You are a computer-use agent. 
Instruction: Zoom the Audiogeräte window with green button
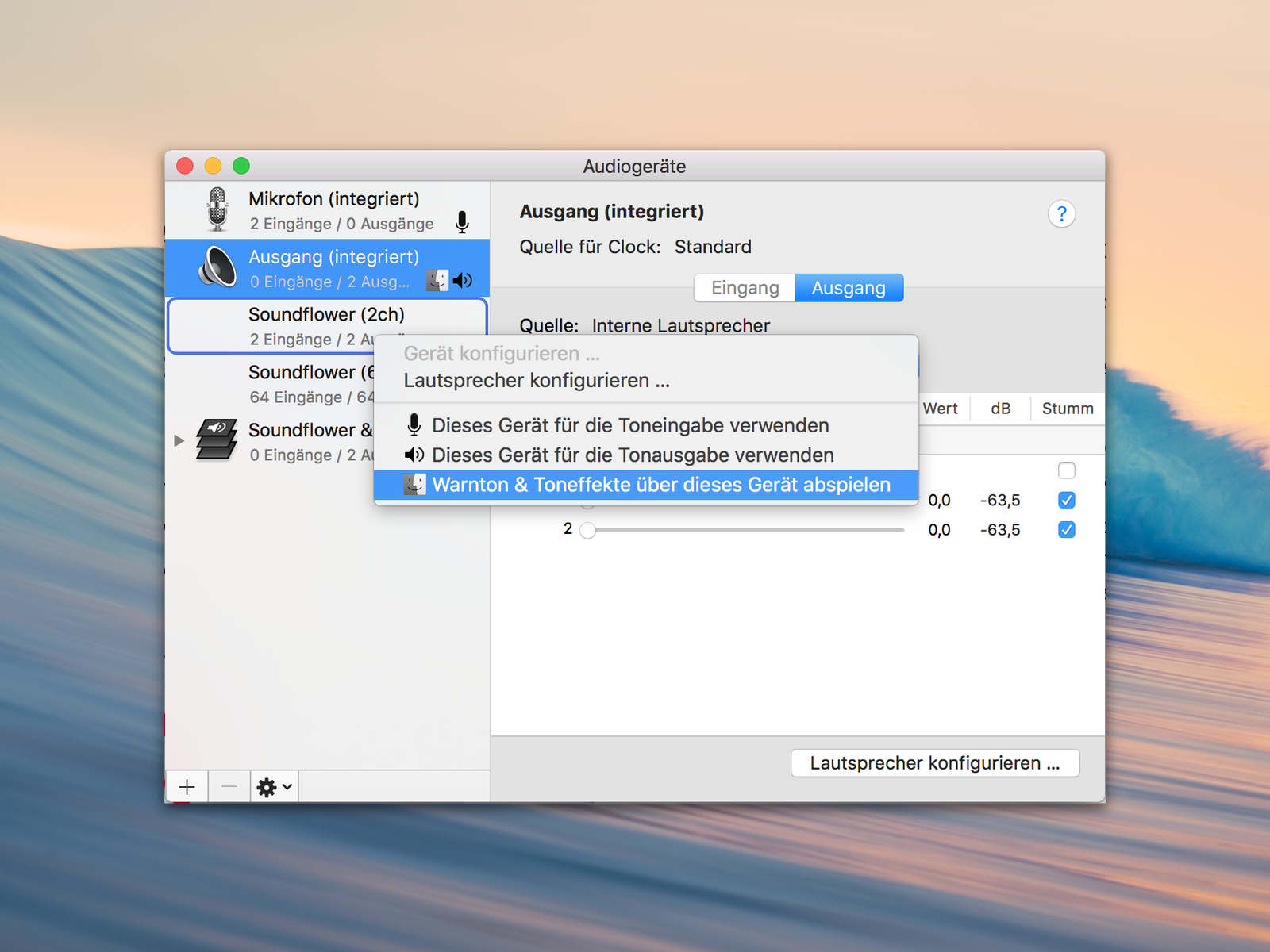pyautogui.click(x=241, y=166)
